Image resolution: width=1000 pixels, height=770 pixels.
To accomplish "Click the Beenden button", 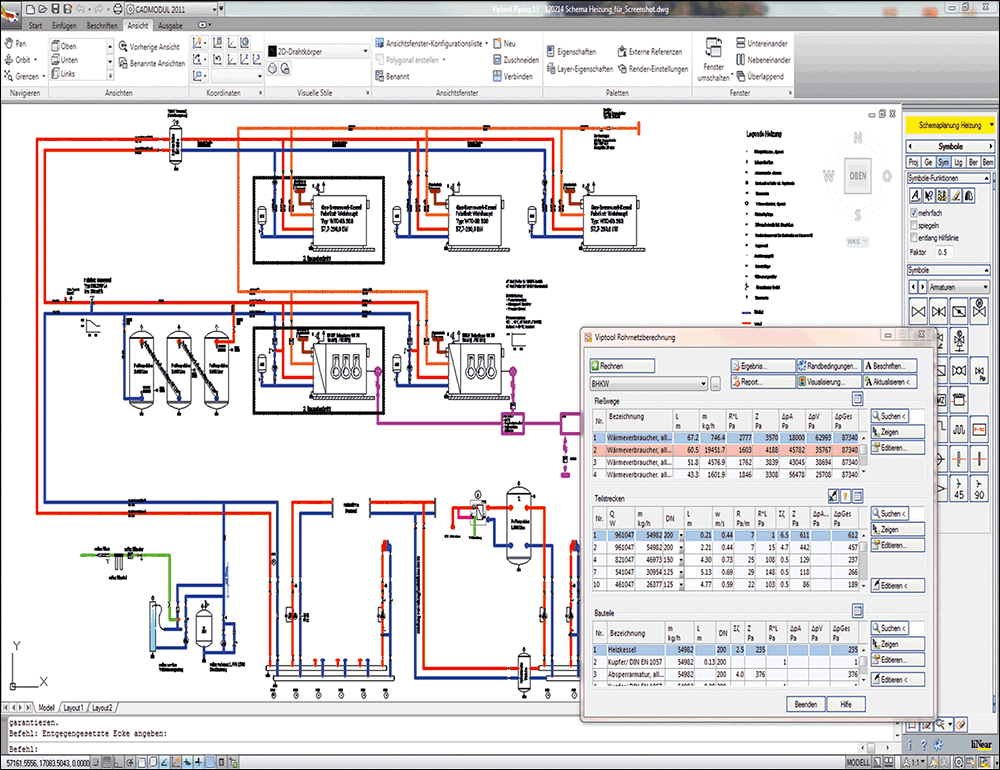I will tap(806, 704).
